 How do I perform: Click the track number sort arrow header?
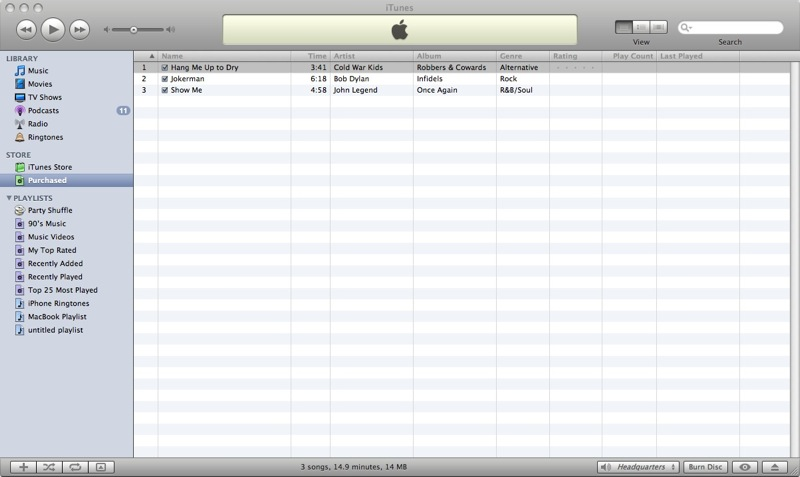point(146,56)
